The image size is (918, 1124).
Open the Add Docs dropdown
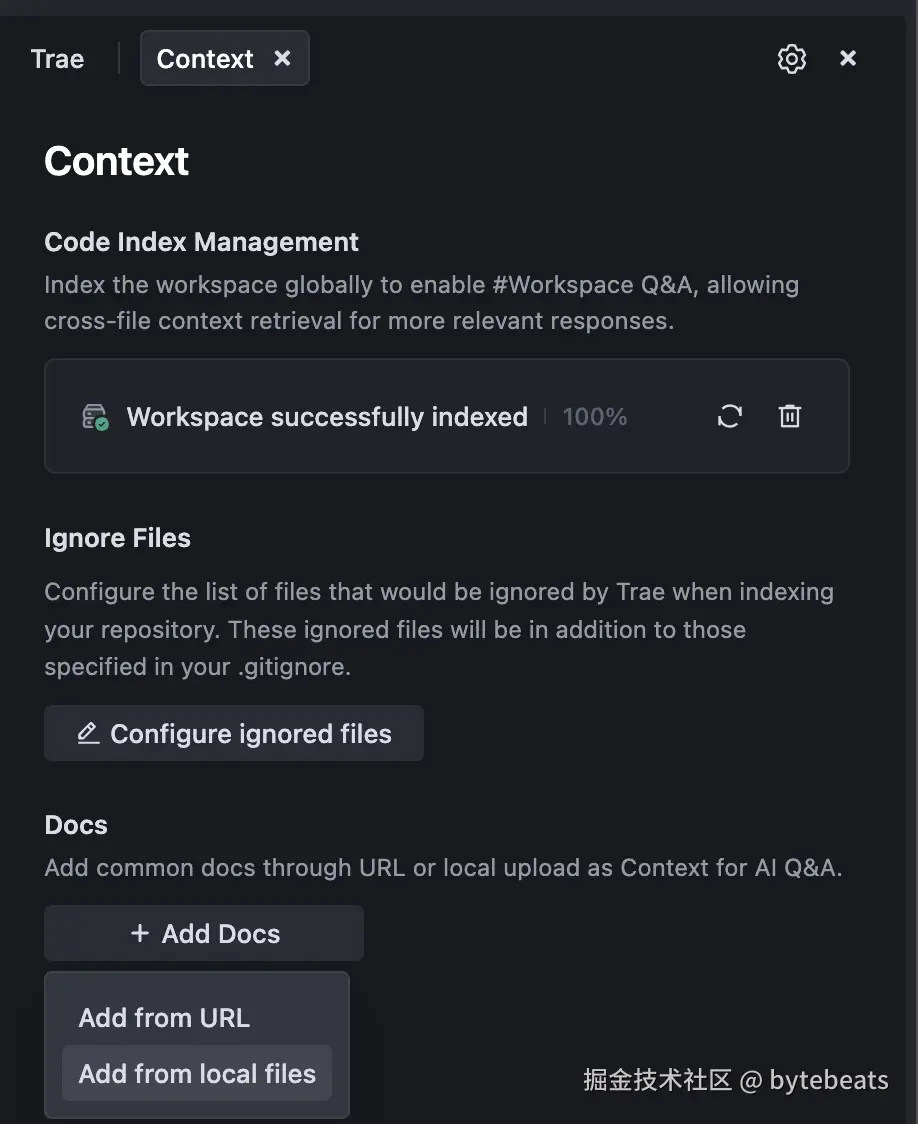click(x=203, y=933)
